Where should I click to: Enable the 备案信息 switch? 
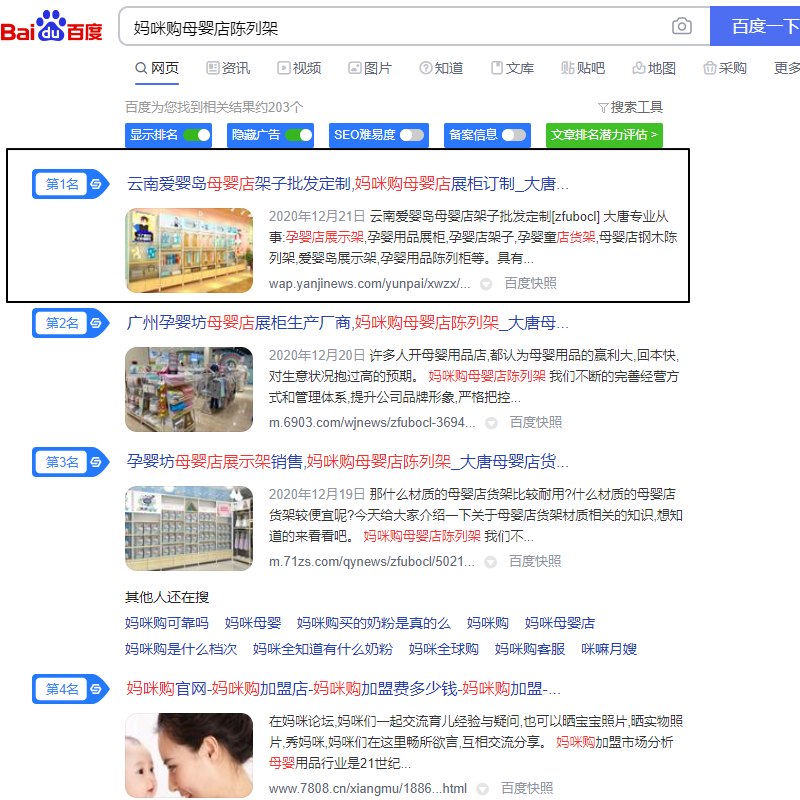514,135
